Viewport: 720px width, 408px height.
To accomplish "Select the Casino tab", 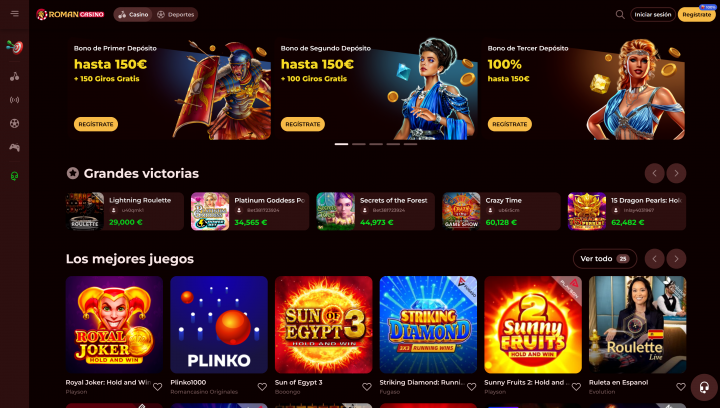I will point(133,15).
